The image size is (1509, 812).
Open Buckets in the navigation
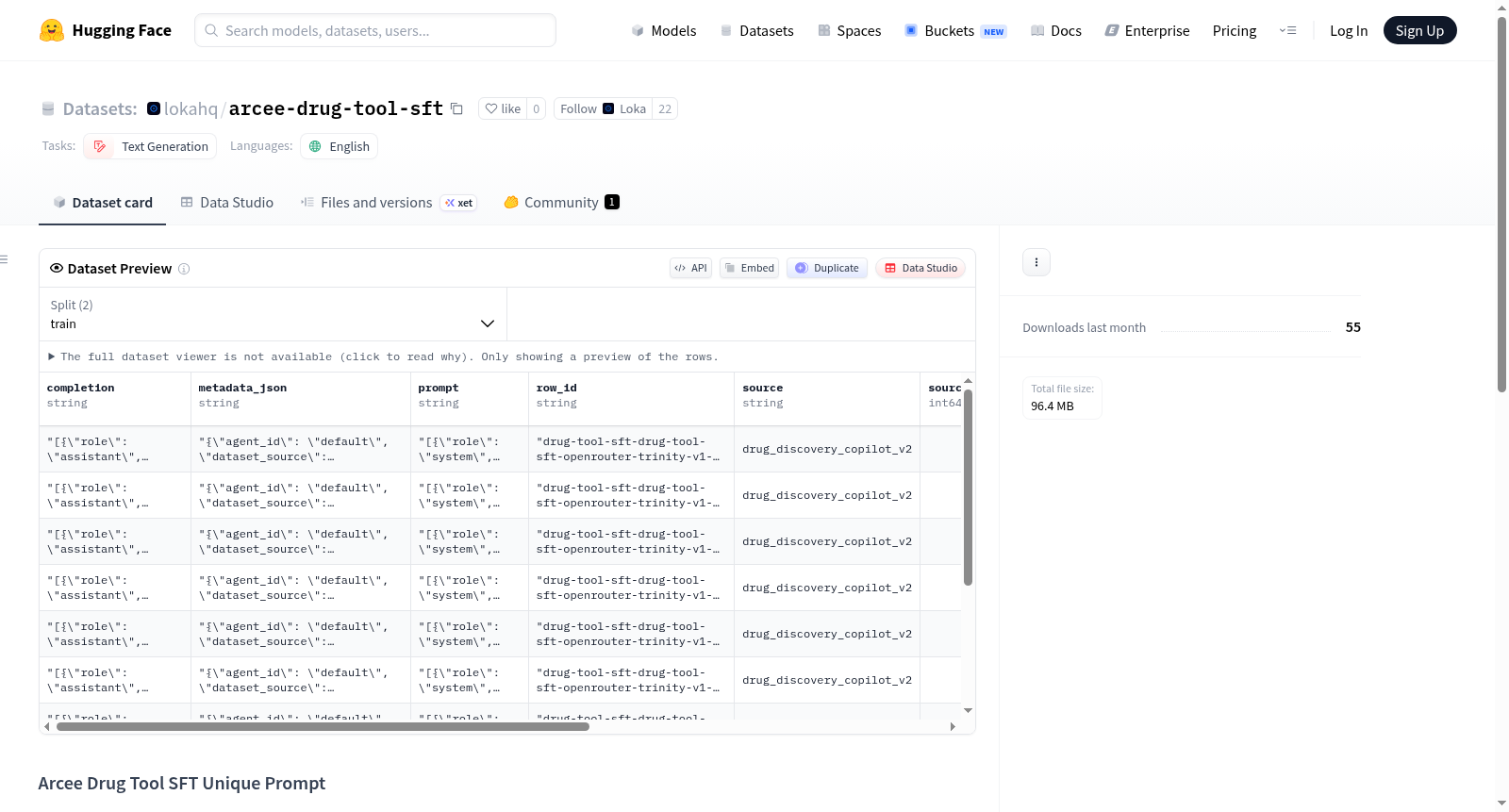pyautogui.click(x=955, y=30)
